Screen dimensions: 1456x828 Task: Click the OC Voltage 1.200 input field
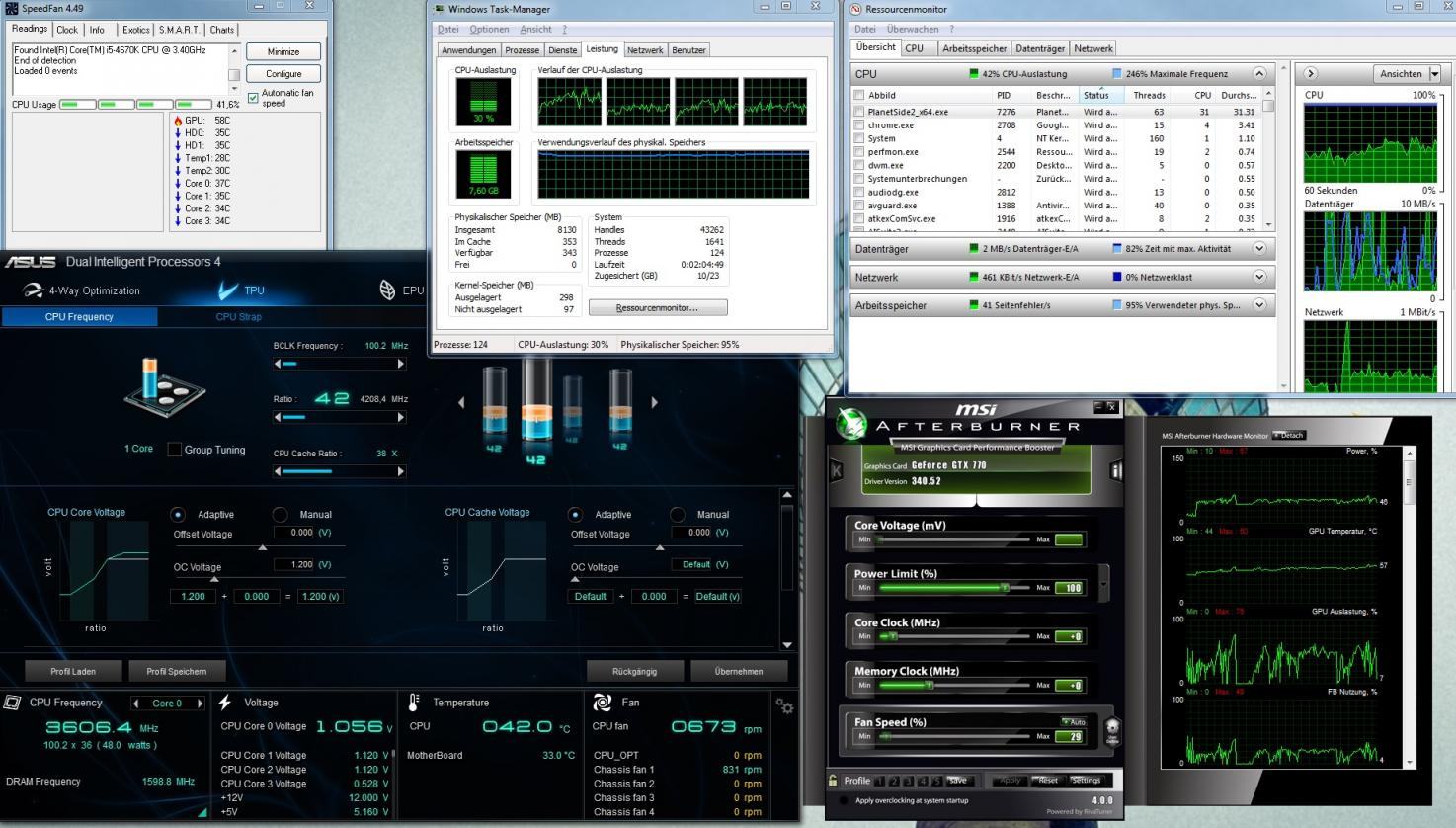(294, 564)
